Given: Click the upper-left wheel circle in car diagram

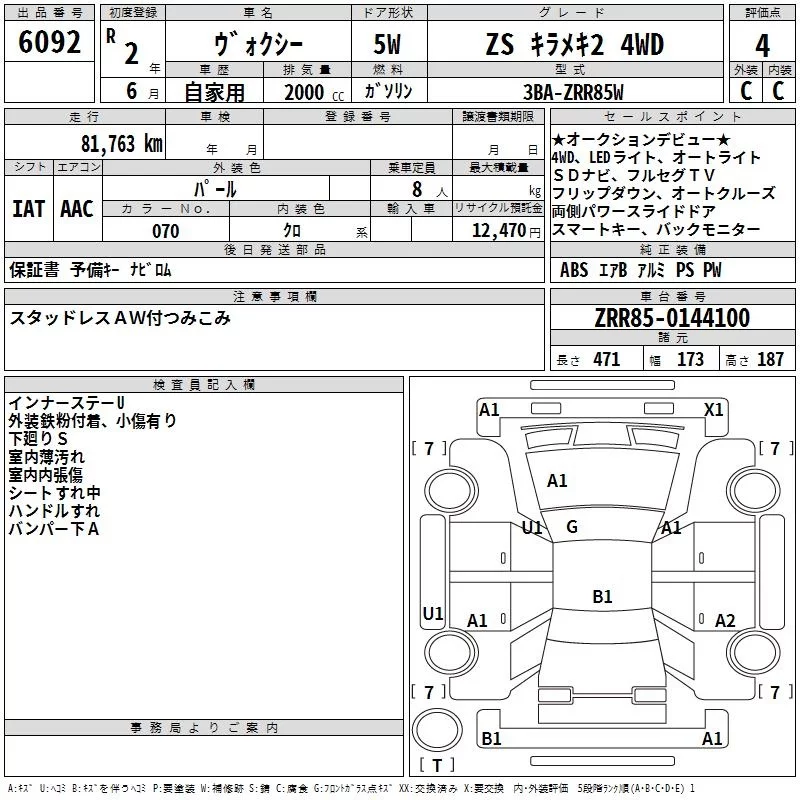Looking at the screenshot, I should point(451,490).
